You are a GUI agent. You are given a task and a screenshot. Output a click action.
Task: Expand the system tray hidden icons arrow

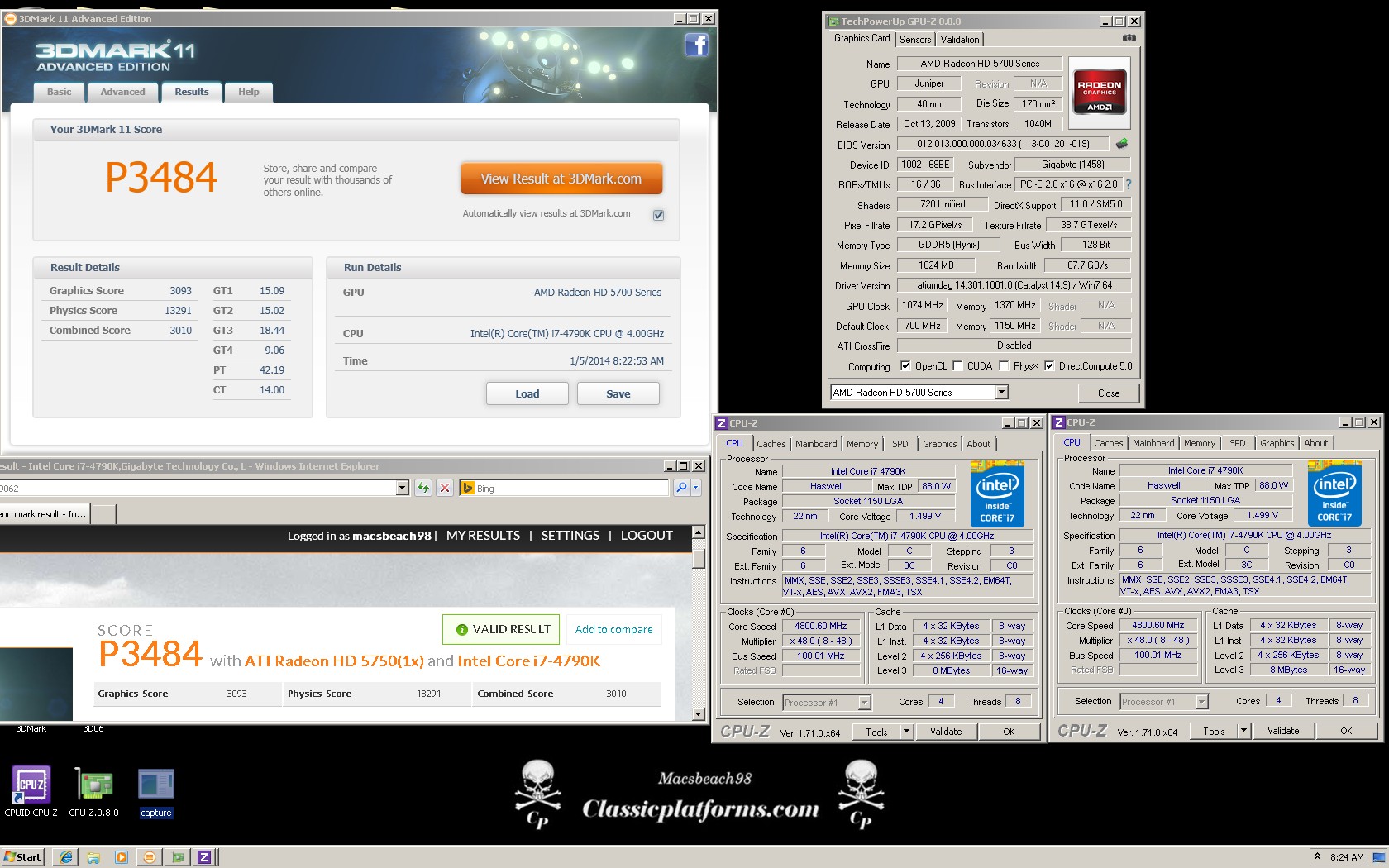coord(1317,857)
